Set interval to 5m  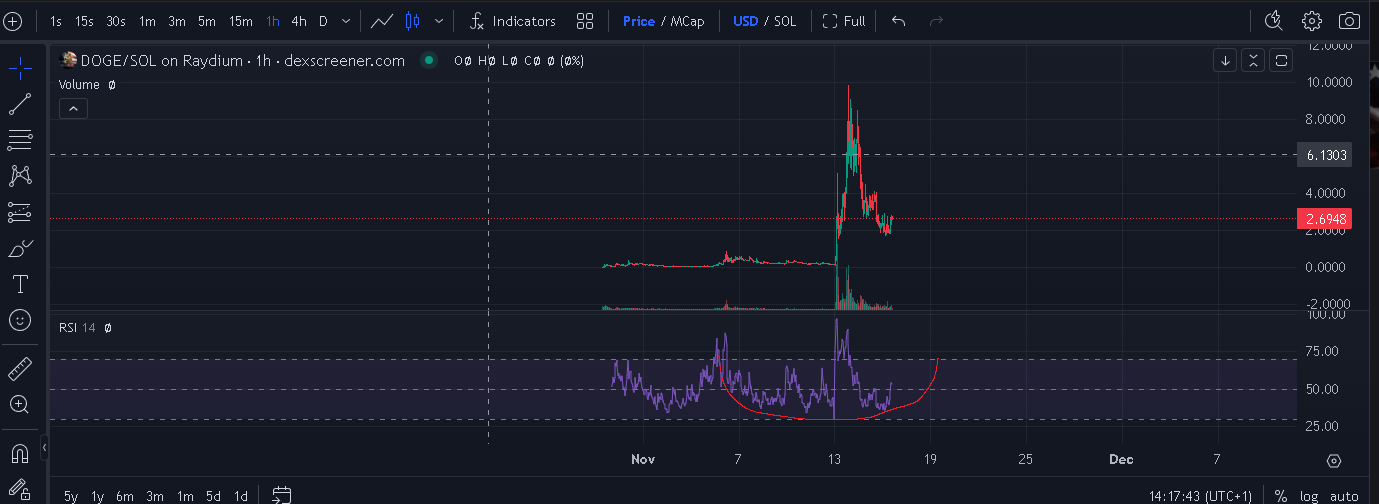207,20
